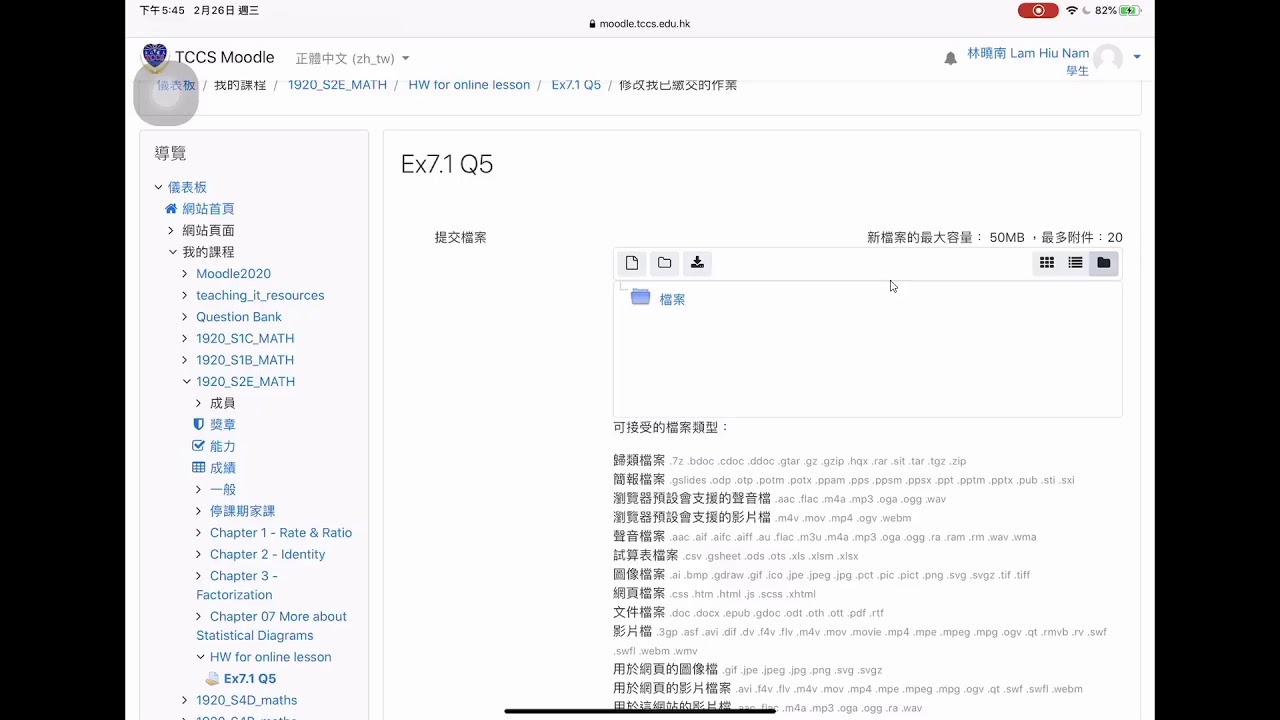The image size is (1280, 720).
Task: Tap the moodle.tccs.edu.hk address bar
Action: [x=640, y=24]
